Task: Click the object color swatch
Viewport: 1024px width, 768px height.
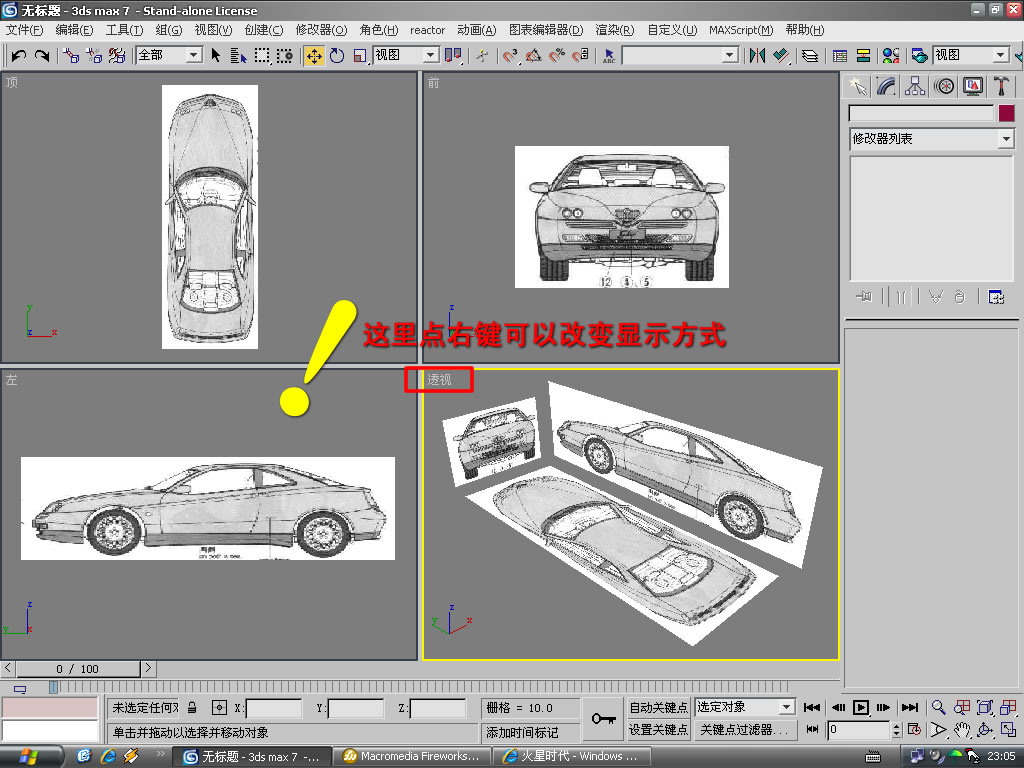Action: [1006, 113]
